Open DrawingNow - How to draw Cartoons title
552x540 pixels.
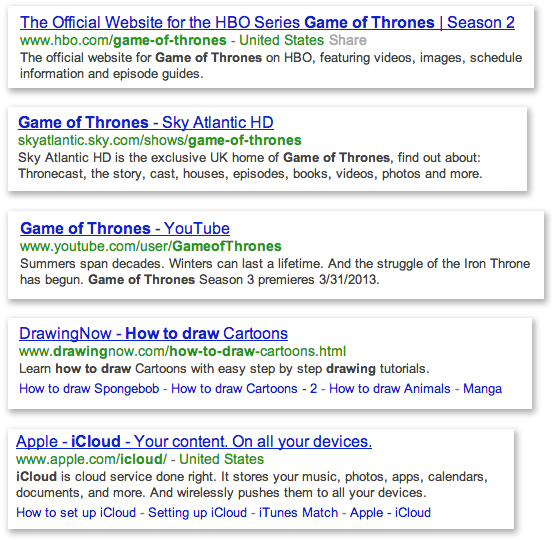click(x=153, y=333)
